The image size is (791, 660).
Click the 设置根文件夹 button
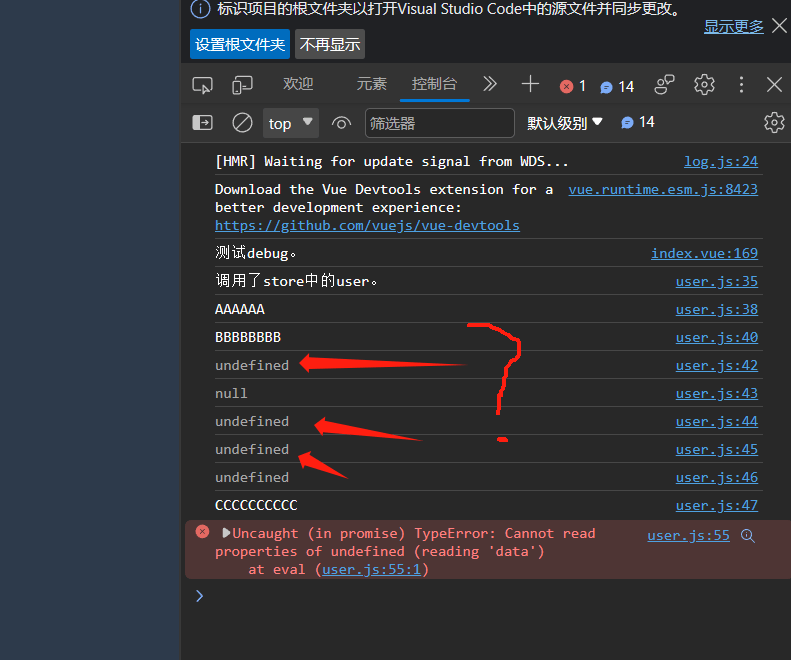[239, 44]
